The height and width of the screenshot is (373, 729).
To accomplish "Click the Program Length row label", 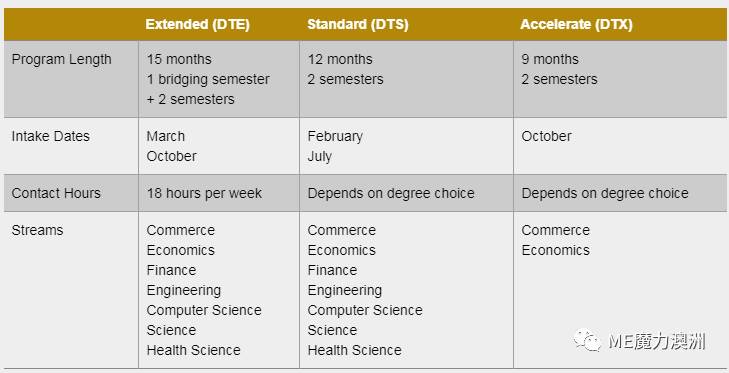I will click(61, 60).
